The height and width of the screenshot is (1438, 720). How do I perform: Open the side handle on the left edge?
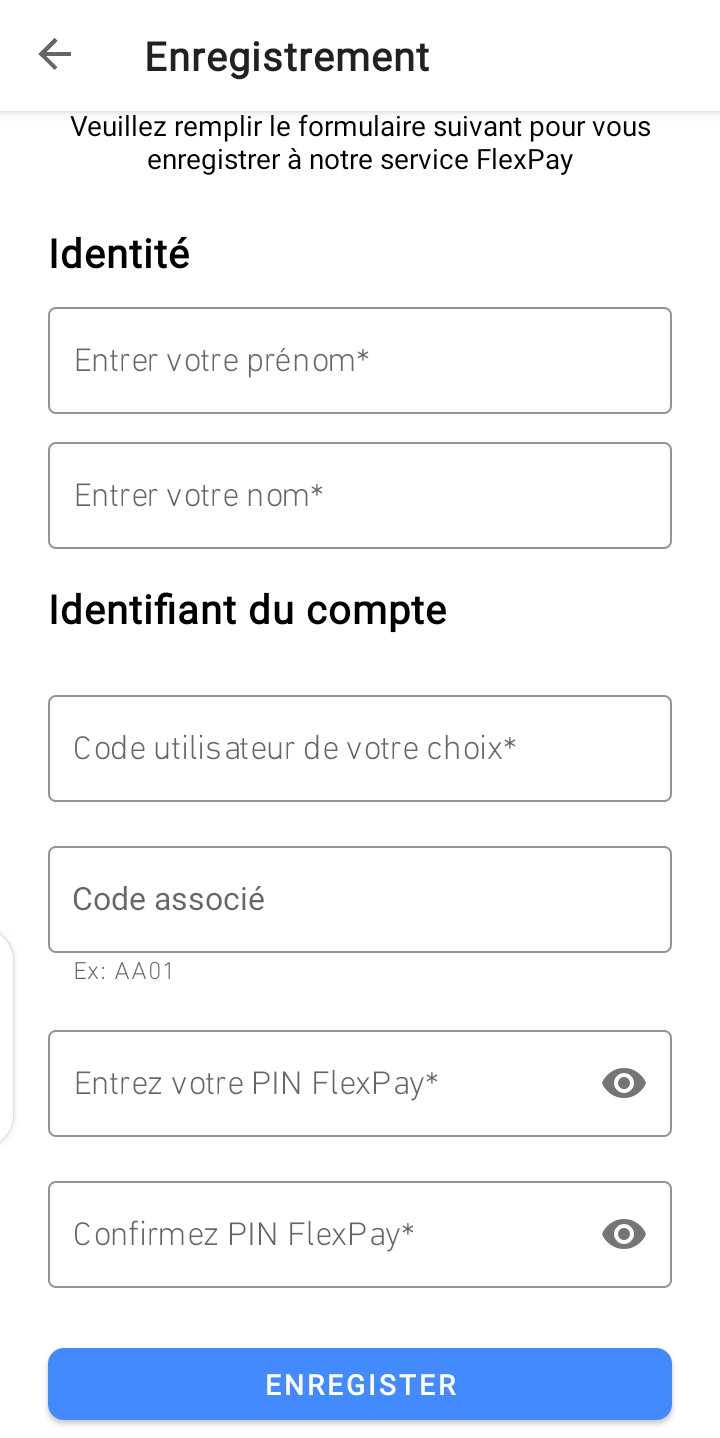coord(6,1037)
